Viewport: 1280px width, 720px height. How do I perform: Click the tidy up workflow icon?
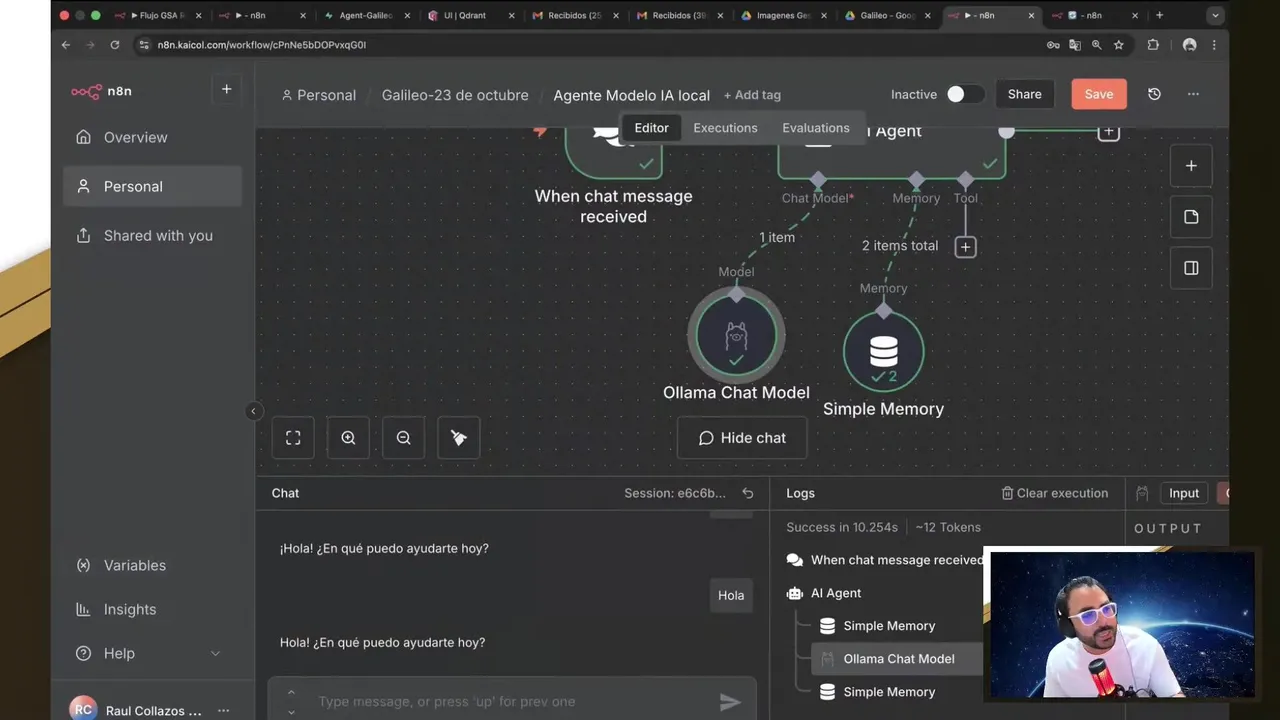(x=459, y=438)
